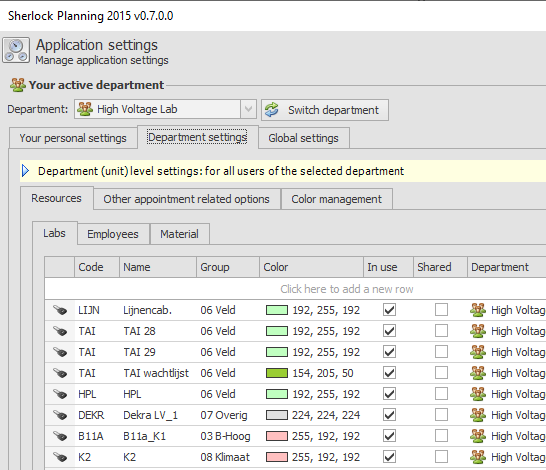
Task: Switch to Your personal settings tab
Action: coord(73,138)
